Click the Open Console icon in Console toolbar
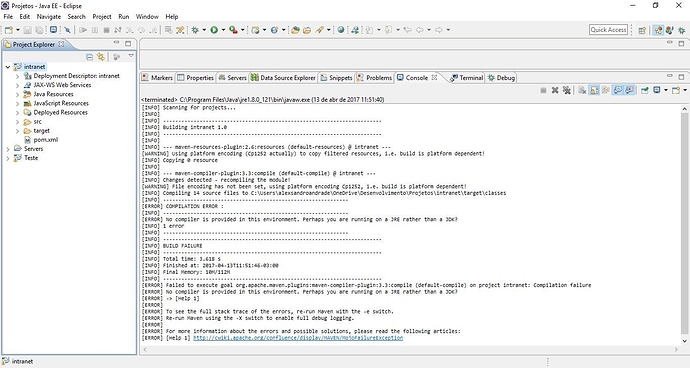Image resolution: width=690 pixels, height=368 pixels. pyautogui.click(x=676, y=90)
